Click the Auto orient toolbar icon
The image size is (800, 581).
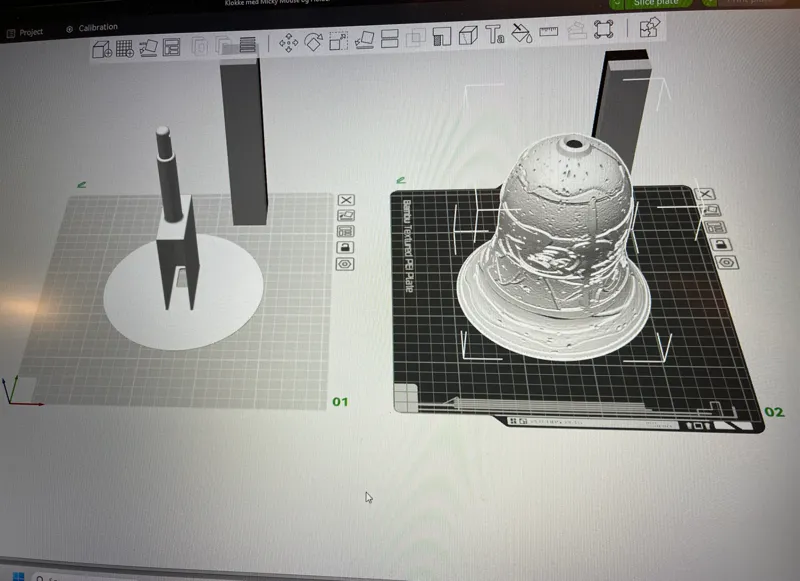pos(148,48)
